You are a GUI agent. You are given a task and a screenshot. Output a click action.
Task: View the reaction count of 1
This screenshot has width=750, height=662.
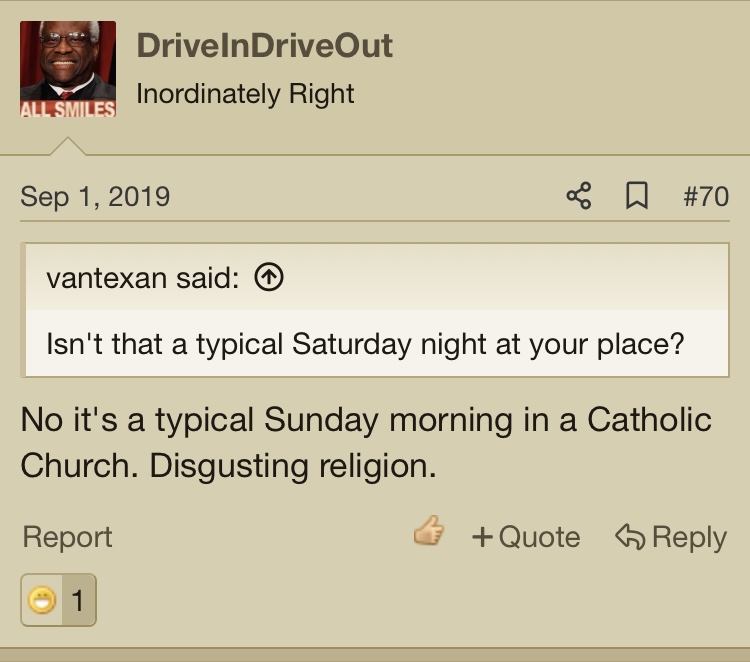pyautogui.click(x=77, y=600)
